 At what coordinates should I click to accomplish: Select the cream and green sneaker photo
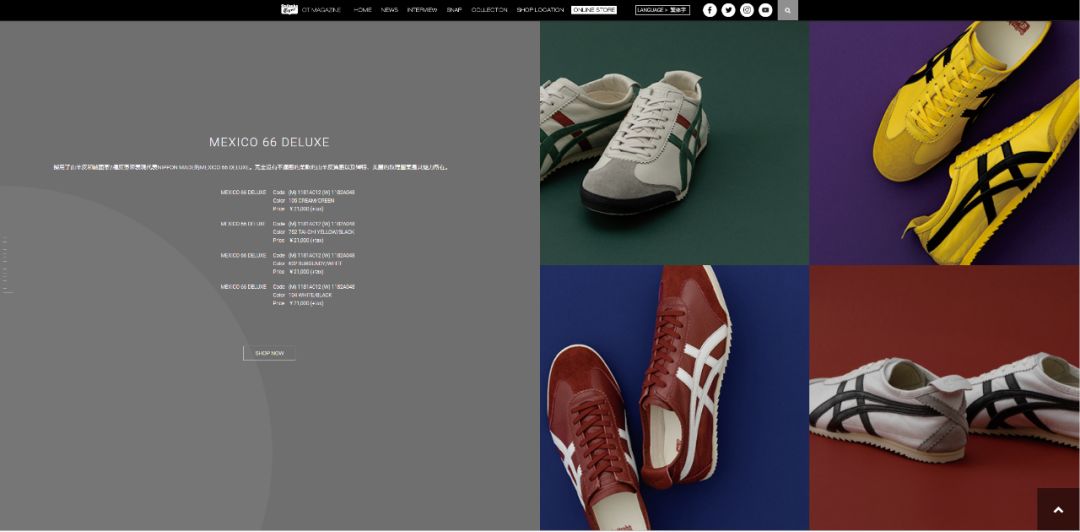pyautogui.click(x=674, y=143)
